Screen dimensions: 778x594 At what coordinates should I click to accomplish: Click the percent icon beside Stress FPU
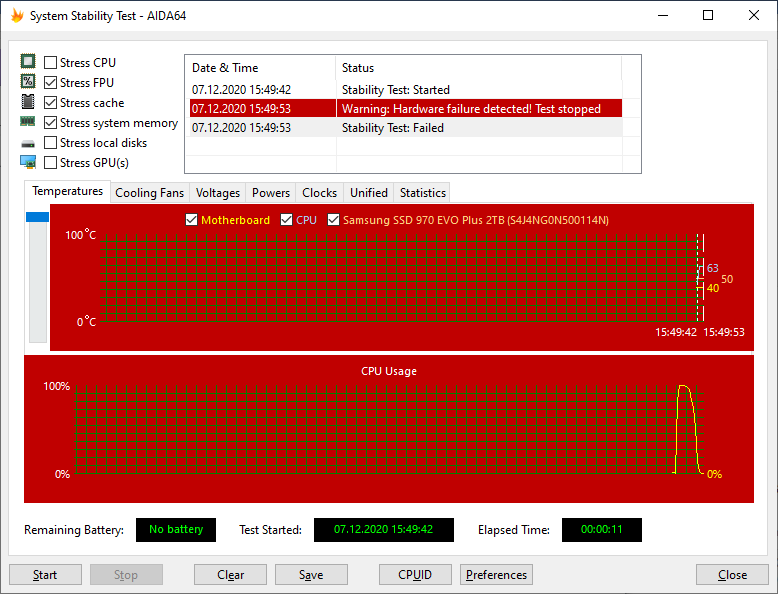point(28,81)
